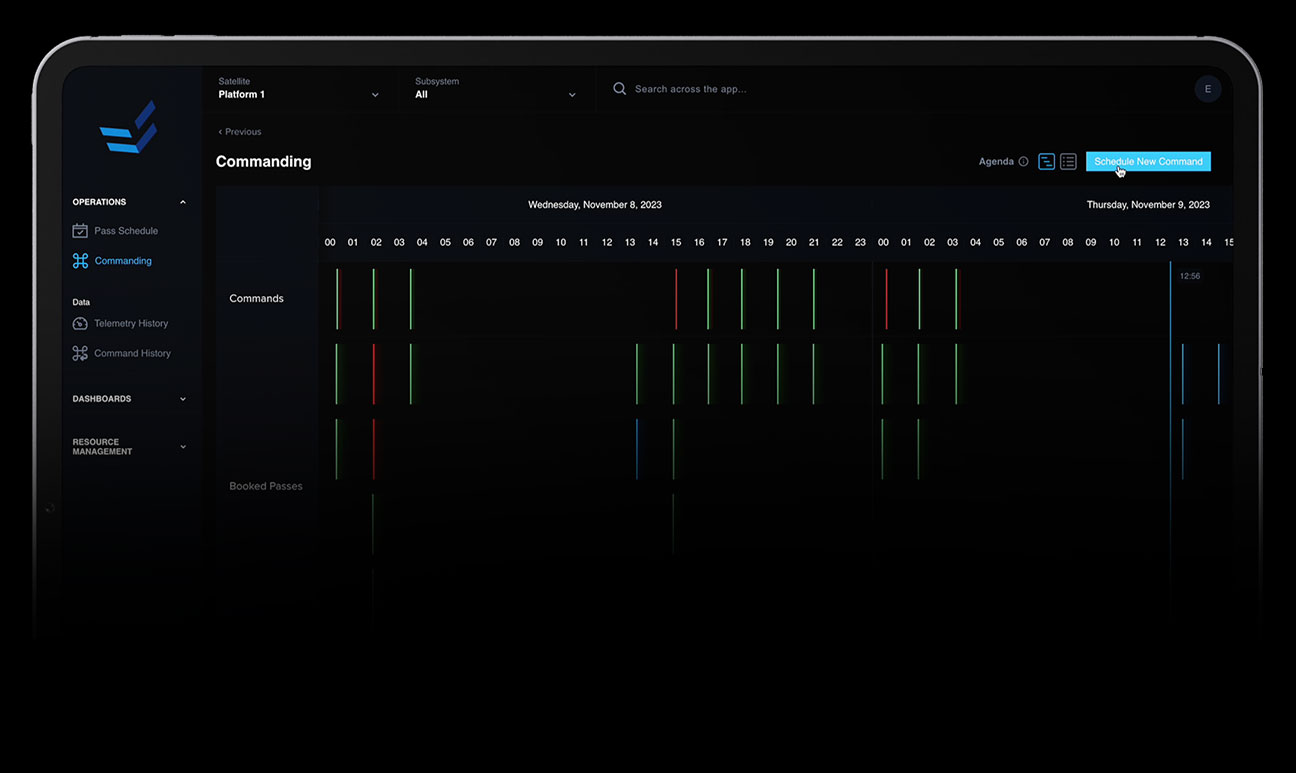Select the 12:56 current time marker
Screen dimensions: 1296x773
tap(1190, 276)
